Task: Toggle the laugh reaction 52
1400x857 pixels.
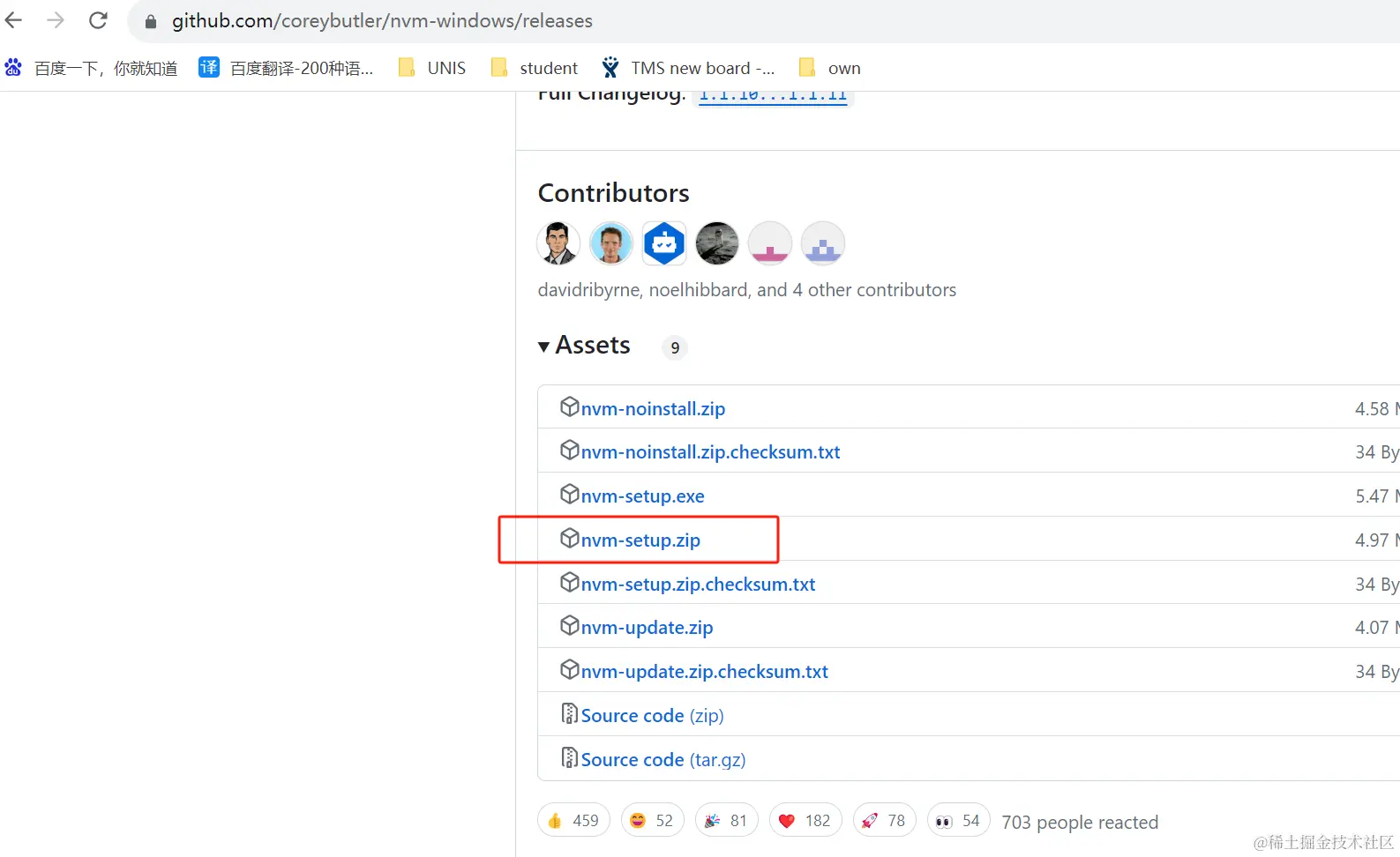Action: (x=652, y=821)
